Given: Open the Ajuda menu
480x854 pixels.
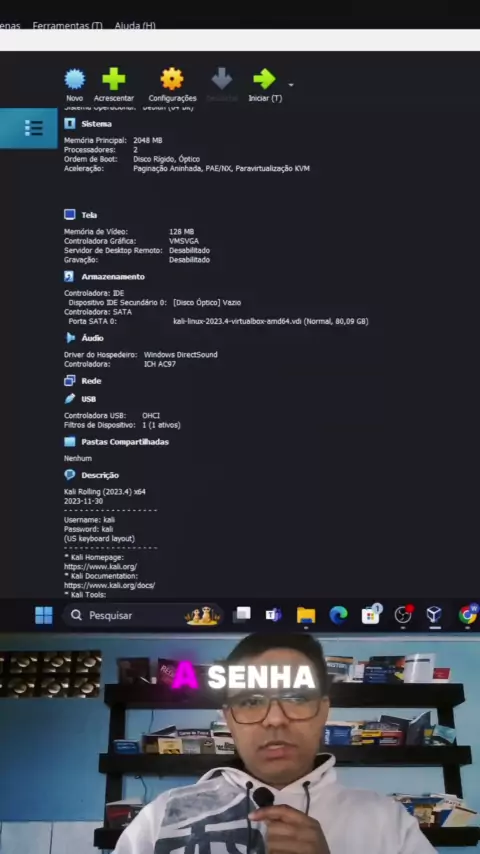Looking at the screenshot, I should point(135,26).
